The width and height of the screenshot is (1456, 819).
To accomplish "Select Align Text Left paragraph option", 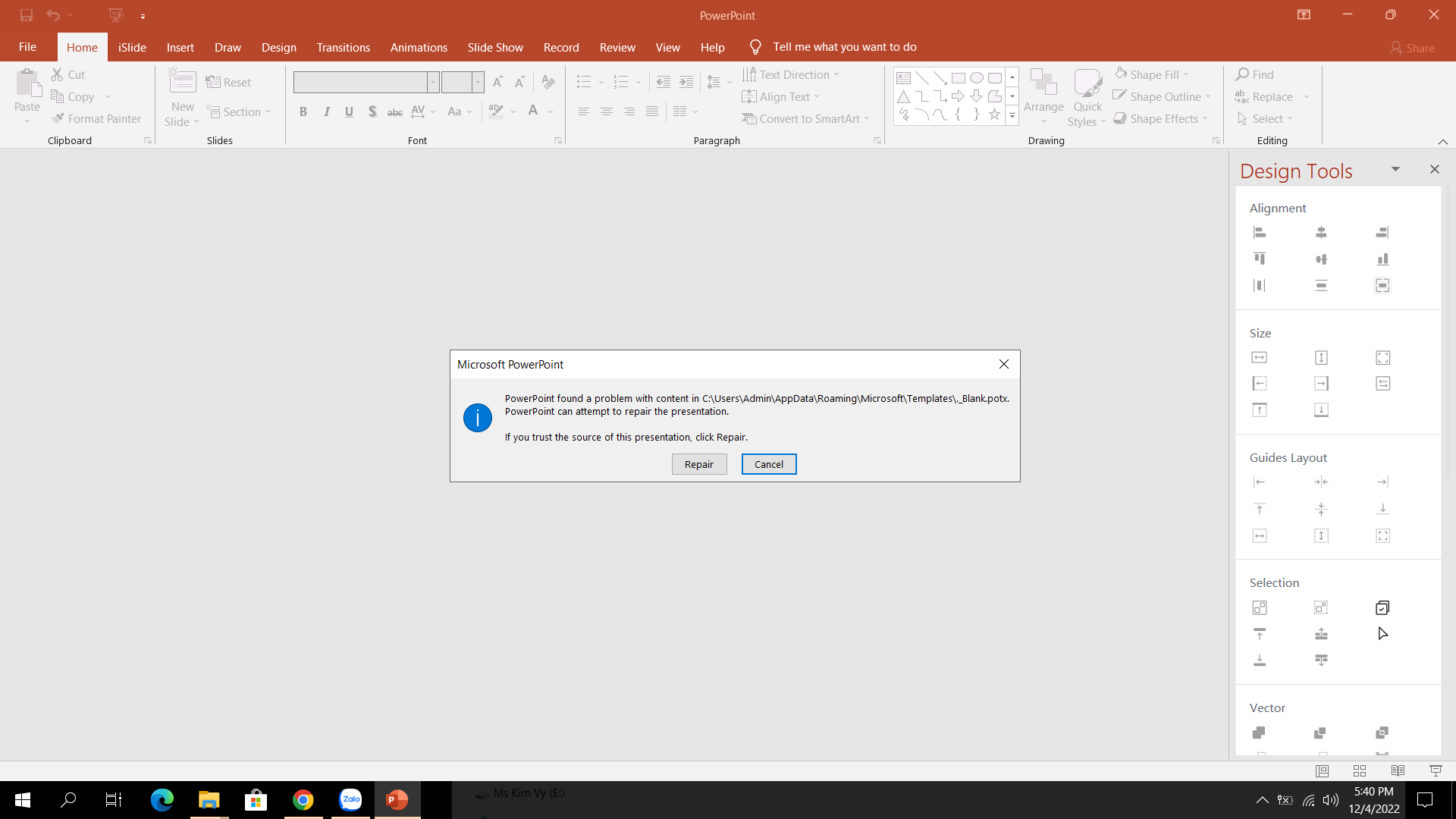I will coord(583,111).
